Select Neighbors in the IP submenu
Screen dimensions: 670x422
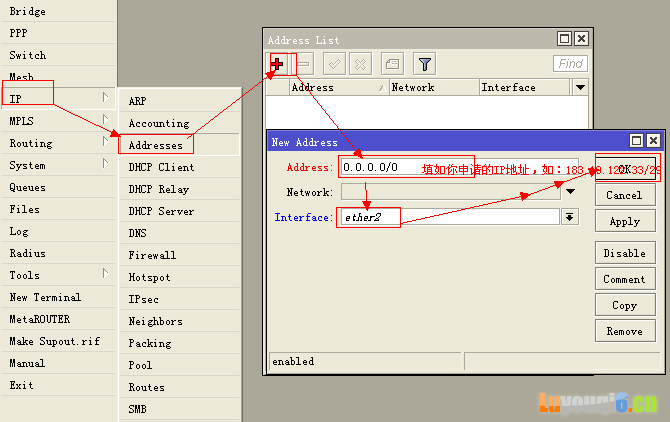coord(180,321)
